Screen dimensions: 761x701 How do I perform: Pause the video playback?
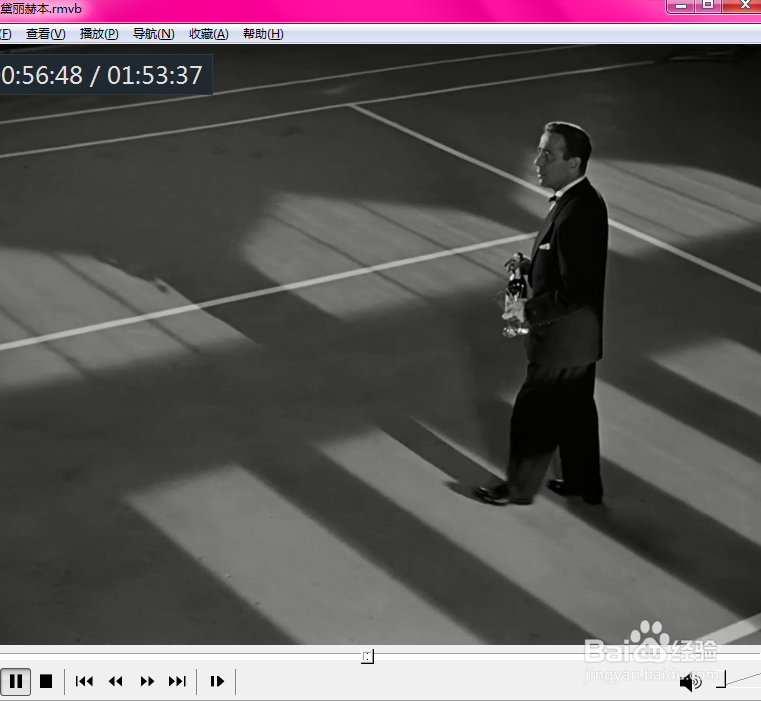coord(16,681)
